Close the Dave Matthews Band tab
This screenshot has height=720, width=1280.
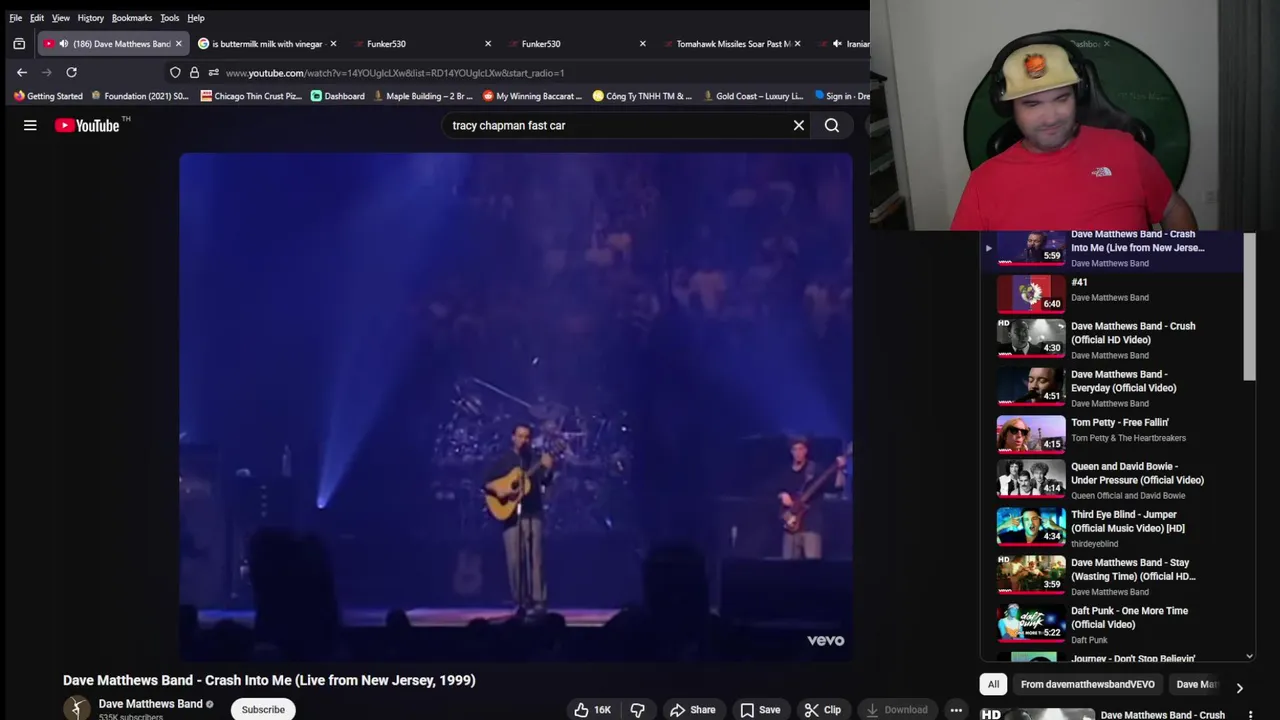coord(179,44)
